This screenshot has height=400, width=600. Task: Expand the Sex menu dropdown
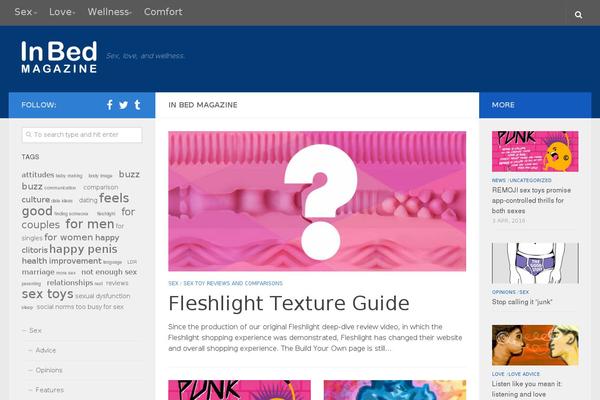pyautogui.click(x=25, y=12)
